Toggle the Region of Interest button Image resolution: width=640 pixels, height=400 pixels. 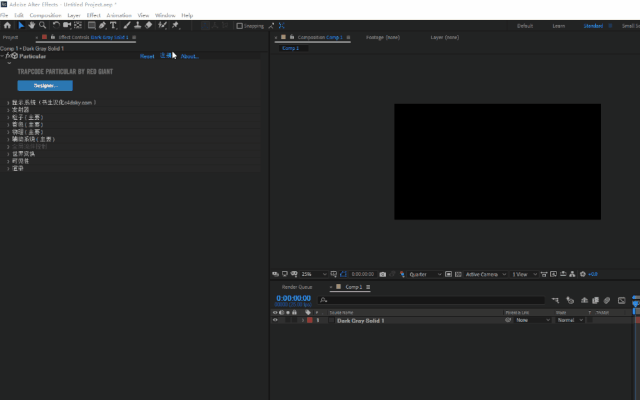pos(448,274)
